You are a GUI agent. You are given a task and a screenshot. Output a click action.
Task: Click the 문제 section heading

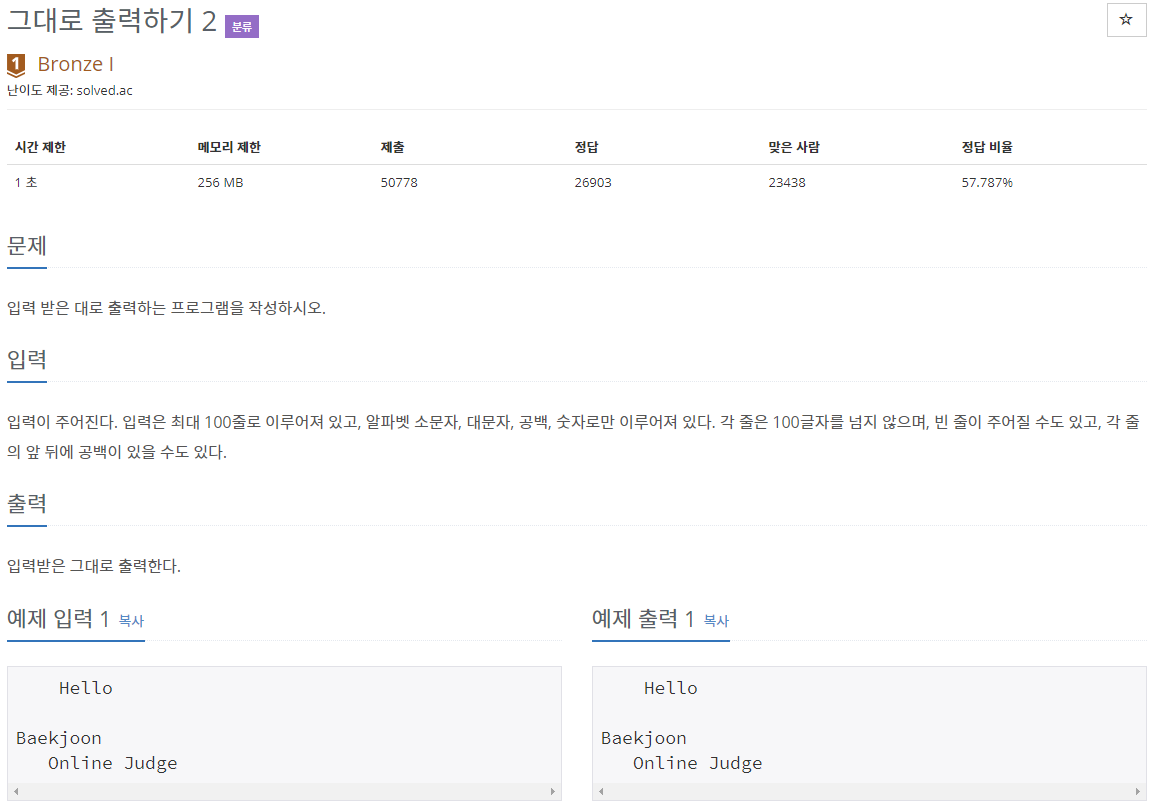[x=27, y=246]
